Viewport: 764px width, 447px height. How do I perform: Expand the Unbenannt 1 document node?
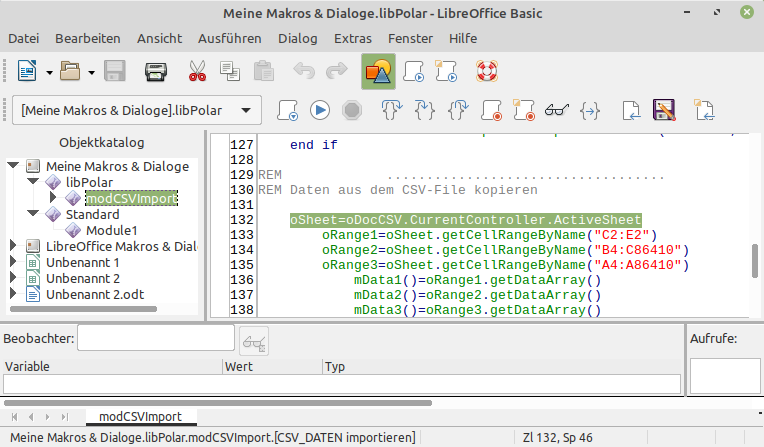13,261
